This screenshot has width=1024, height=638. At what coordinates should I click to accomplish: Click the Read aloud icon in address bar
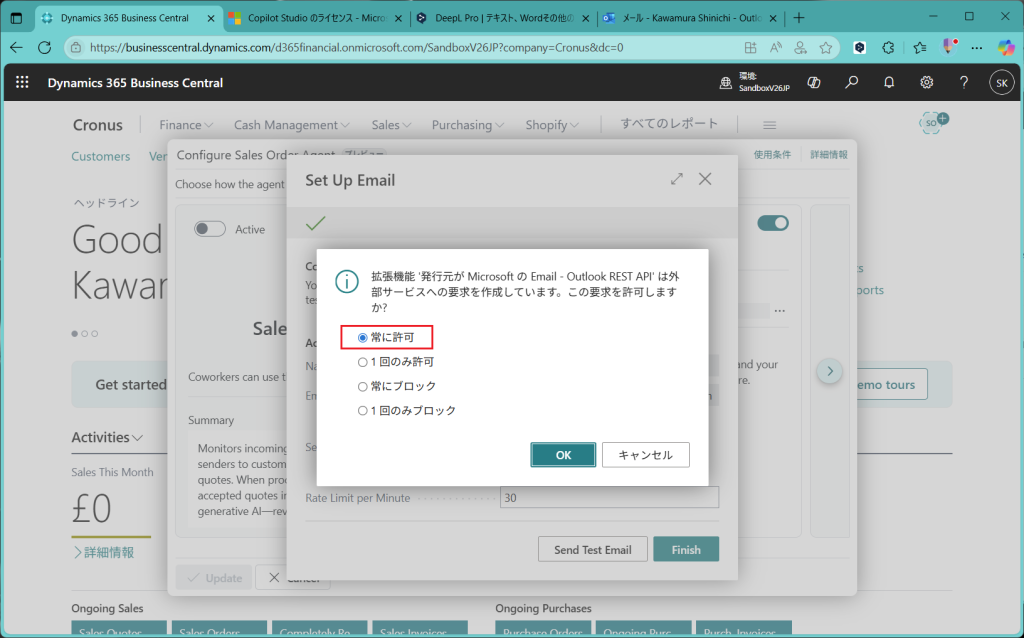click(x=776, y=47)
